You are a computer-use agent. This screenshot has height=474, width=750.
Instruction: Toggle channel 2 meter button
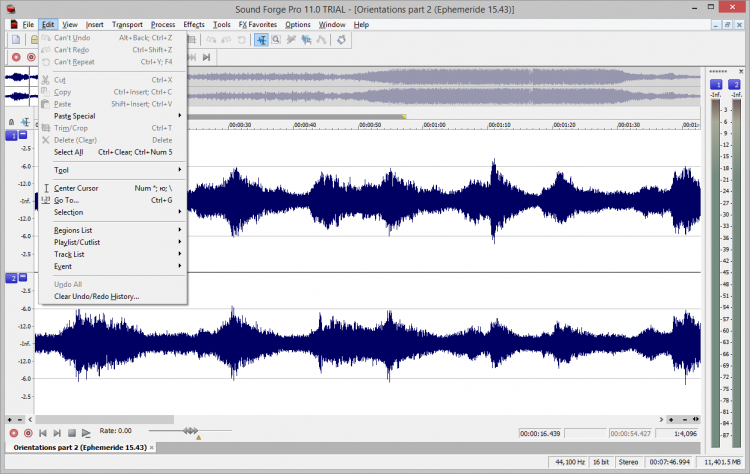tap(735, 86)
